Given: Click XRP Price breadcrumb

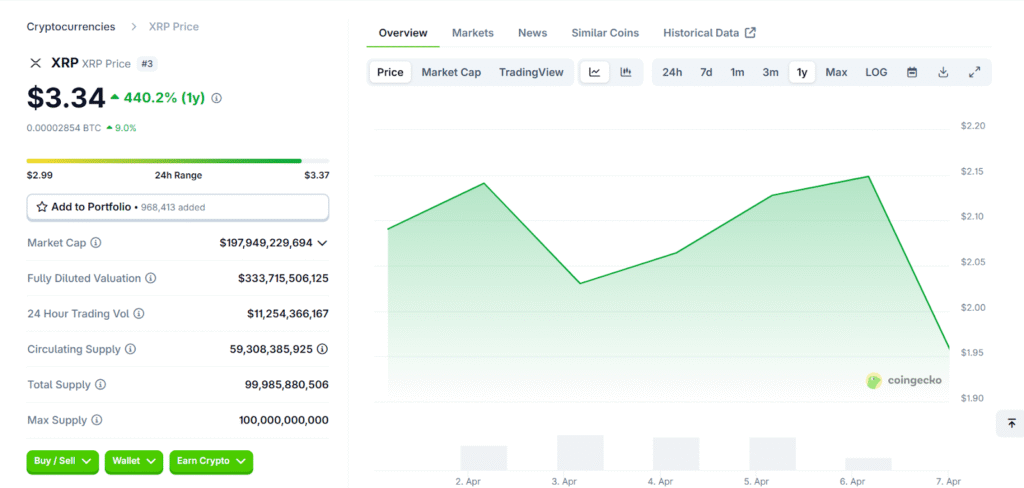Looking at the screenshot, I should click(174, 27).
